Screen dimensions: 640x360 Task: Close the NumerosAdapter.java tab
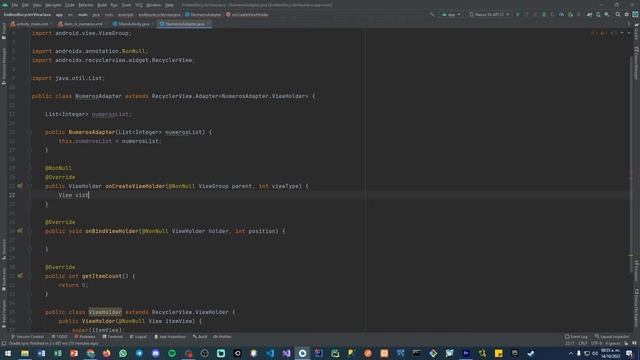click(209, 24)
